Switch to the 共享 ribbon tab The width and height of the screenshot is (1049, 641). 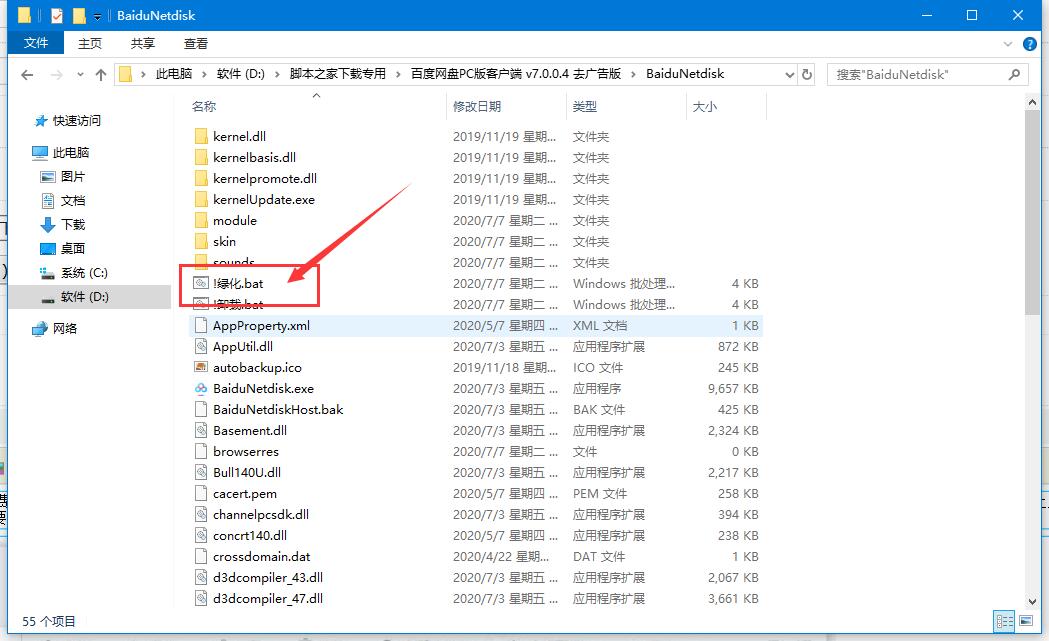click(142, 43)
